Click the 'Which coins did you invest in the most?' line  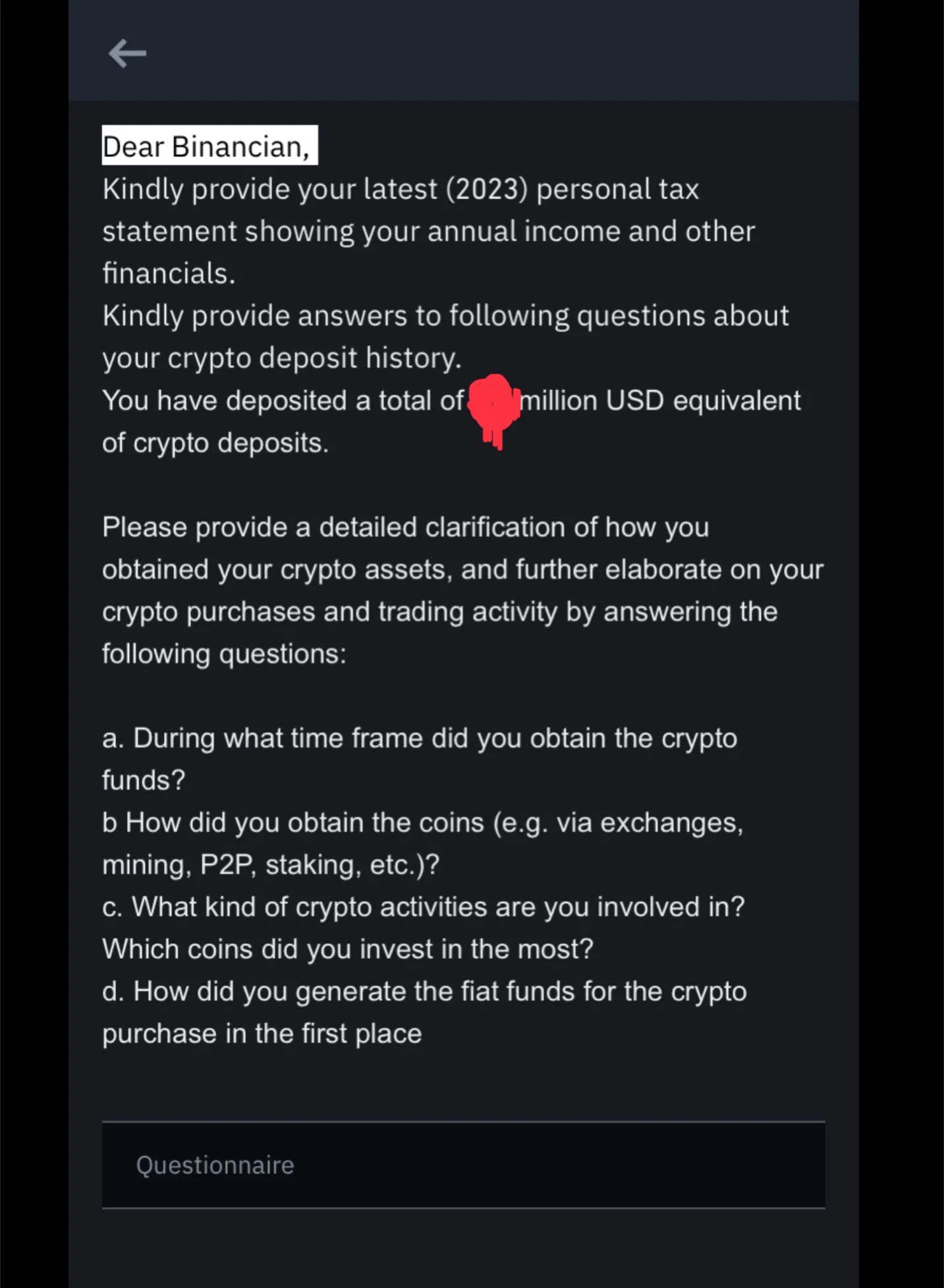click(348, 949)
